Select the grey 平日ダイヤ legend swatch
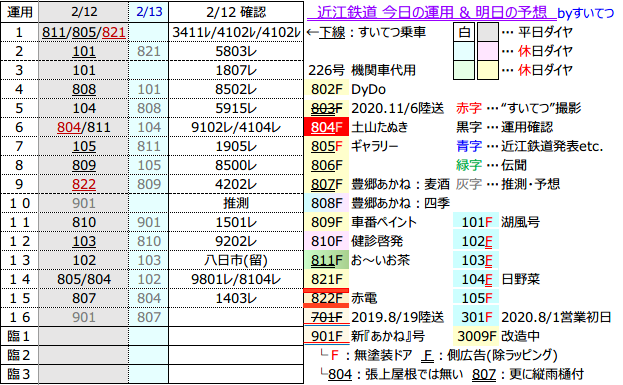Screen dimensions: 623x385 click(488, 32)
